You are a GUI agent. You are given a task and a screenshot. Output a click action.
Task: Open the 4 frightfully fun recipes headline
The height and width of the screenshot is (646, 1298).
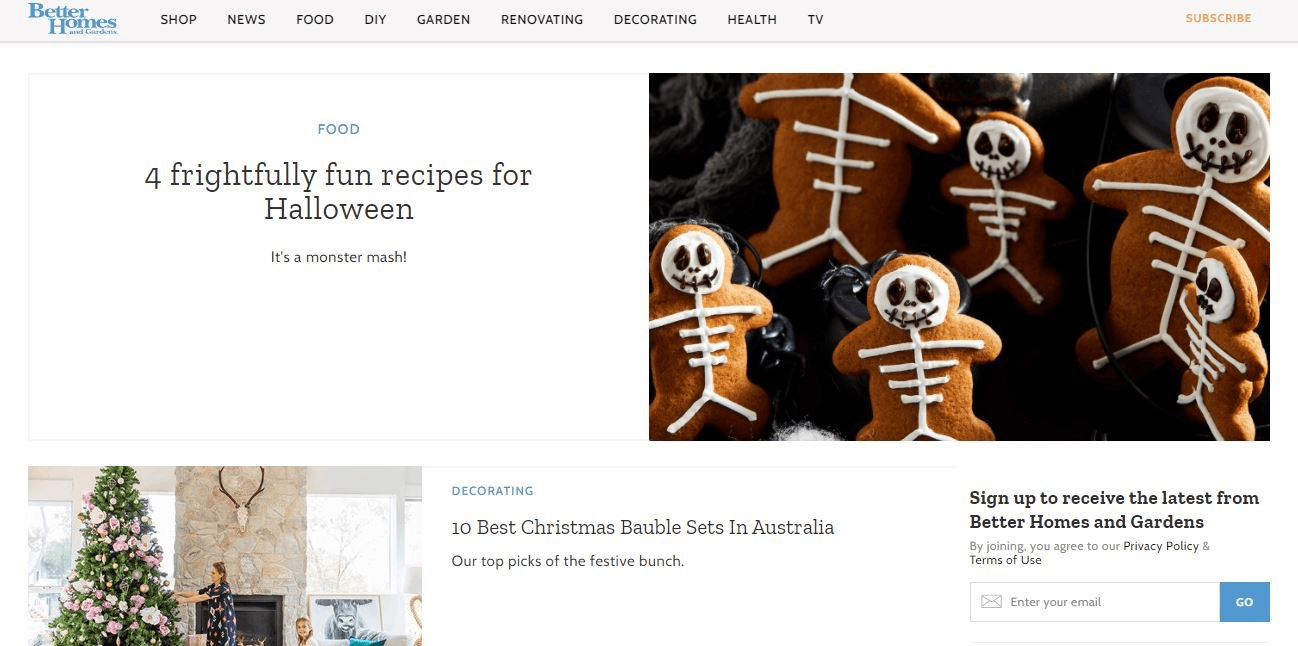338,191
